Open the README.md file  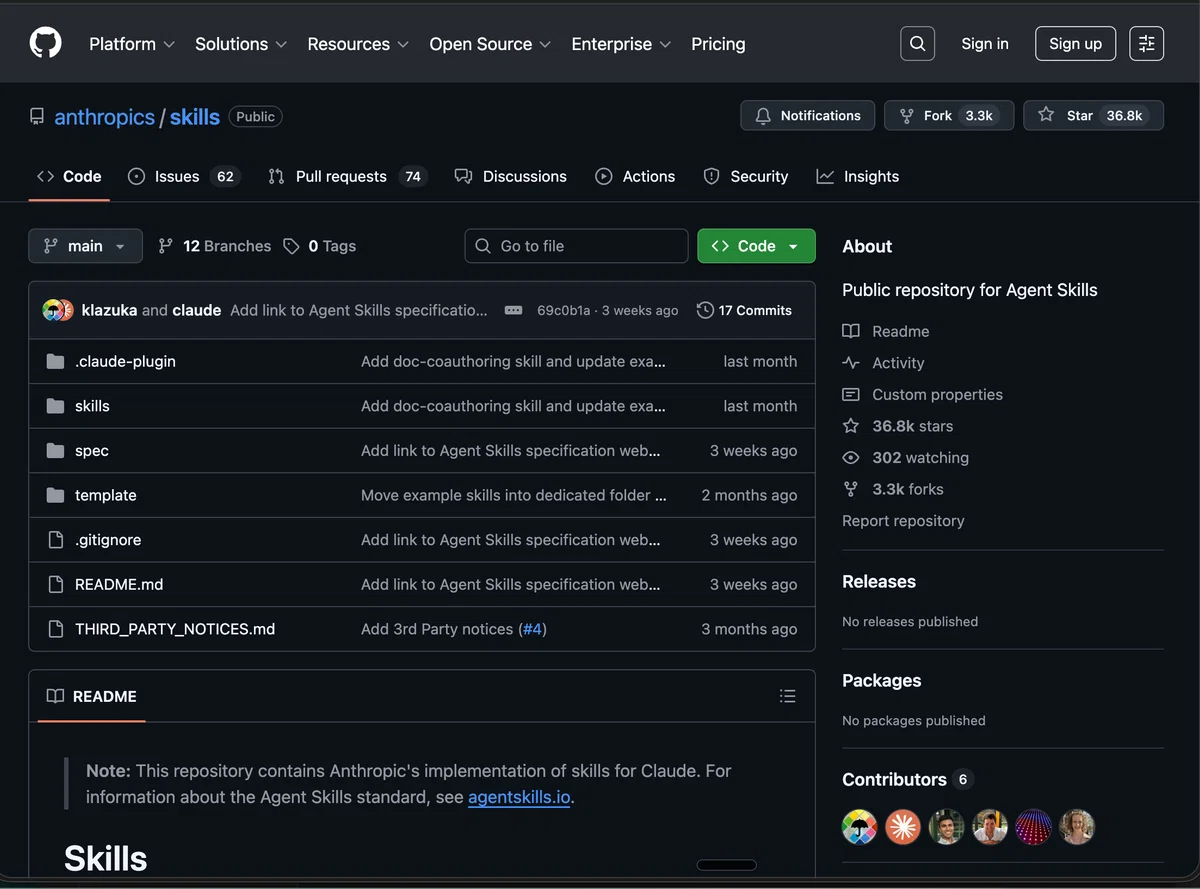tap(119, 584)
